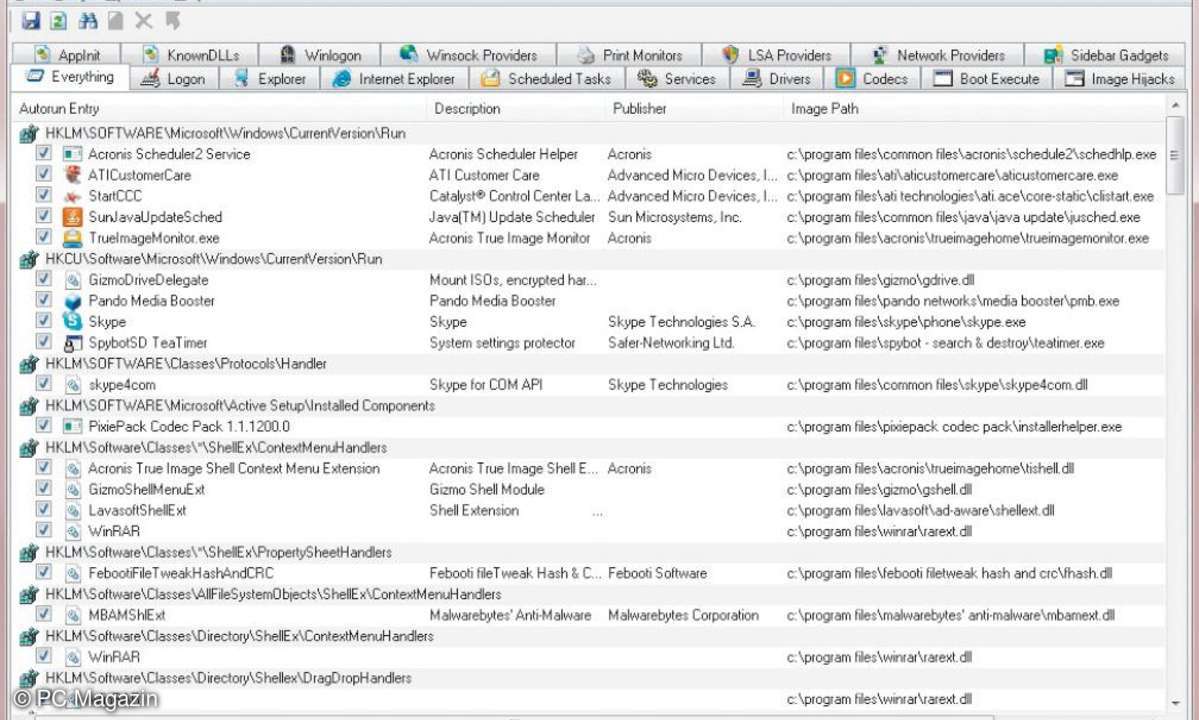Click the FebootiFileTweakHashAndCRC file icon
The image size is (1199, 720).
(73, 573)
